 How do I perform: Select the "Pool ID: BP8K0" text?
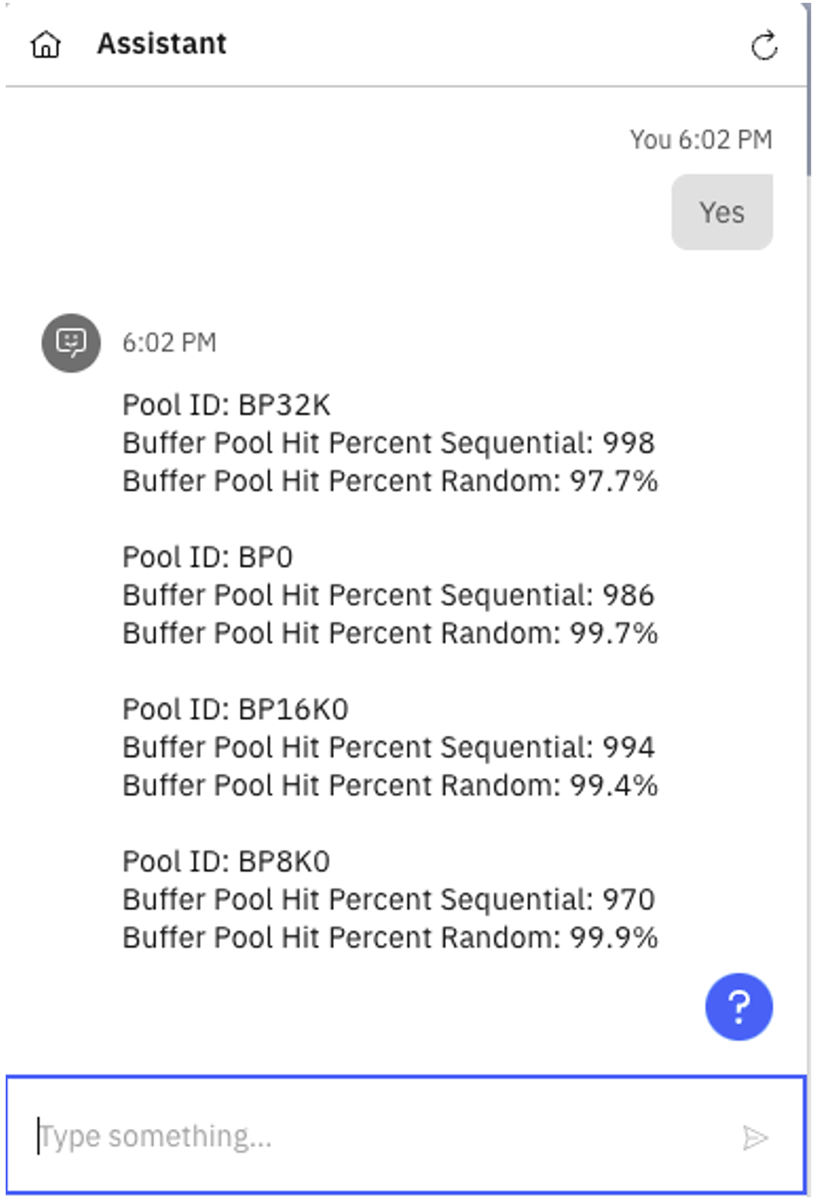point(226,861)
